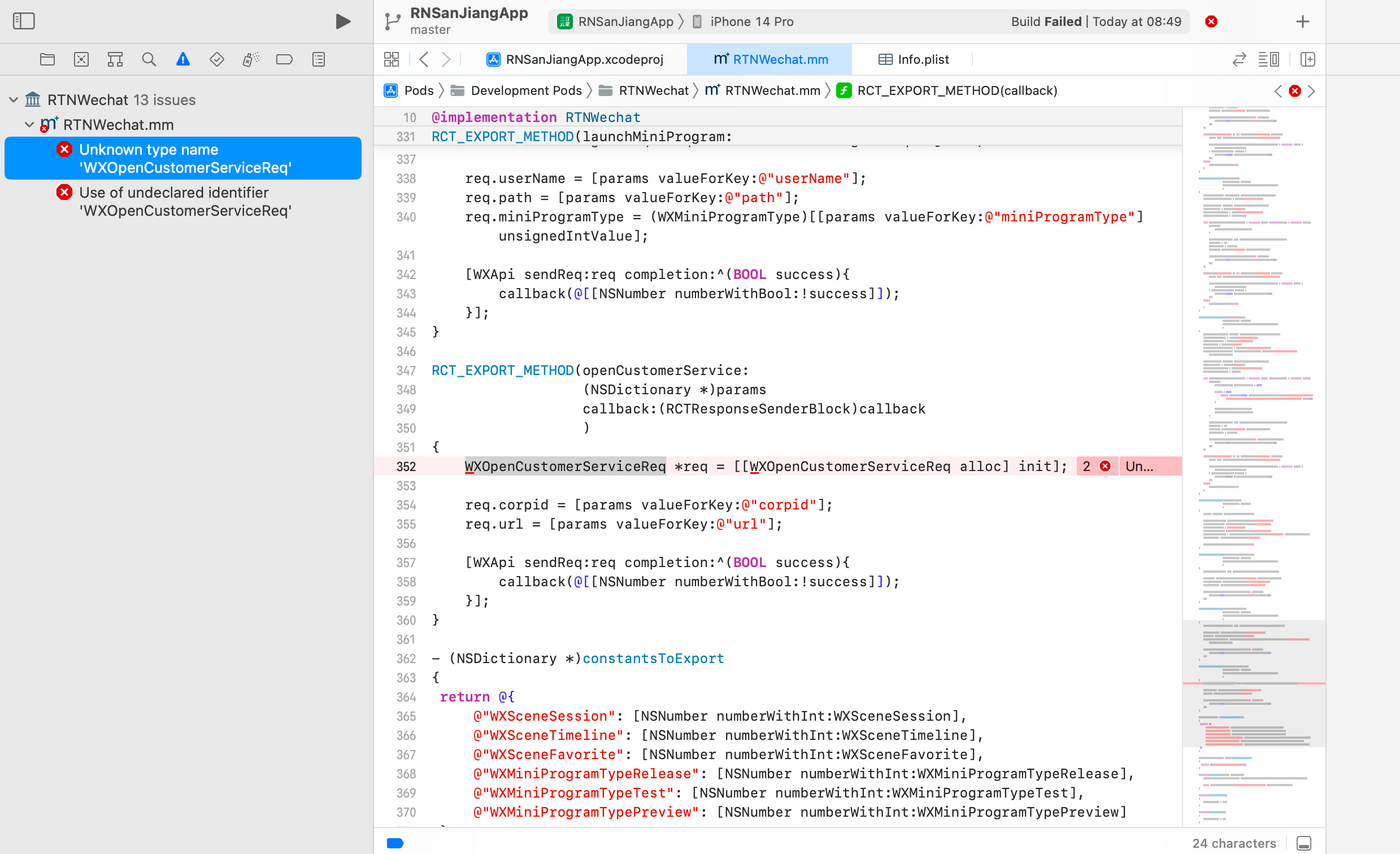
Task: Toggle the editor bottom bar icon near character count
Action: tap(1304, 843)
